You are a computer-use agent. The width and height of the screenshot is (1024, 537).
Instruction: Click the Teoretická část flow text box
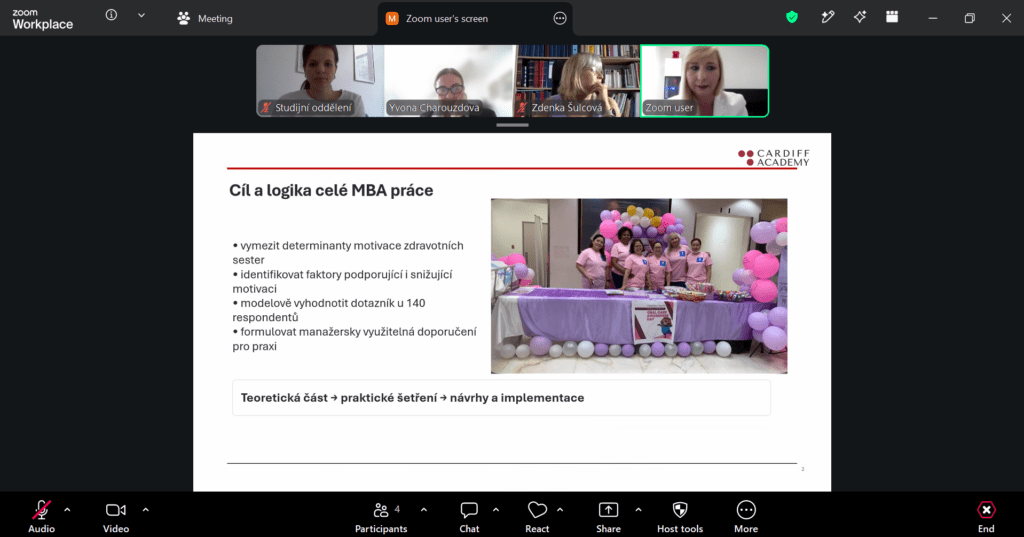(x=502, y=398)
